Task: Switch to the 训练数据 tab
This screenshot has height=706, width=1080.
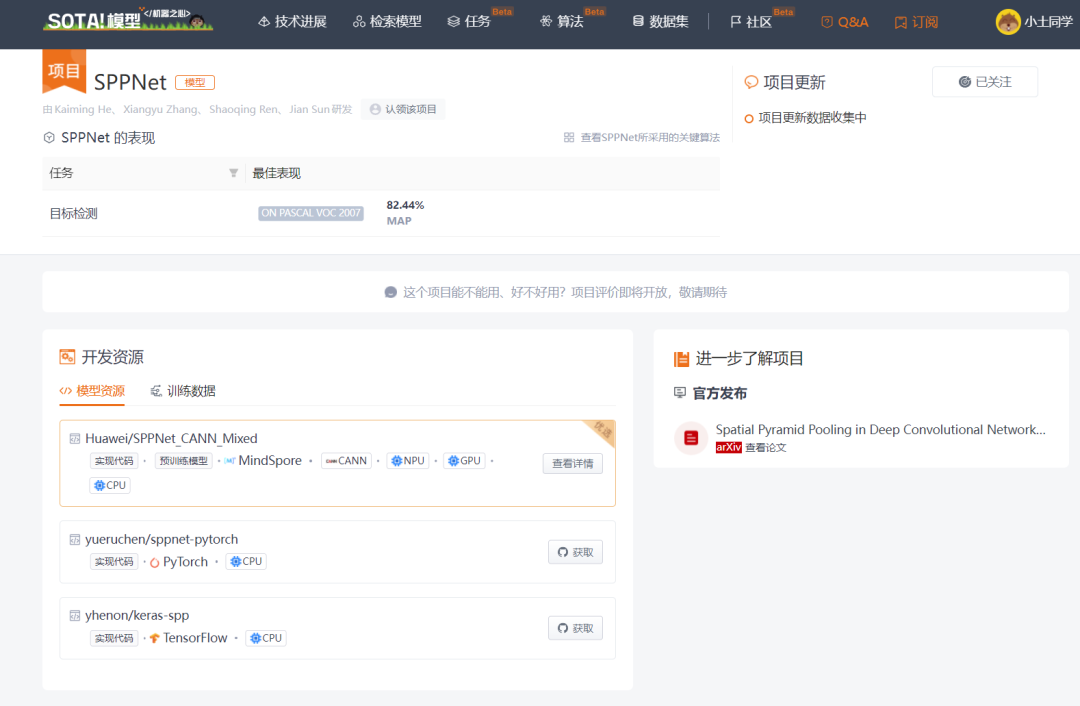Action: tap(184, 391)
